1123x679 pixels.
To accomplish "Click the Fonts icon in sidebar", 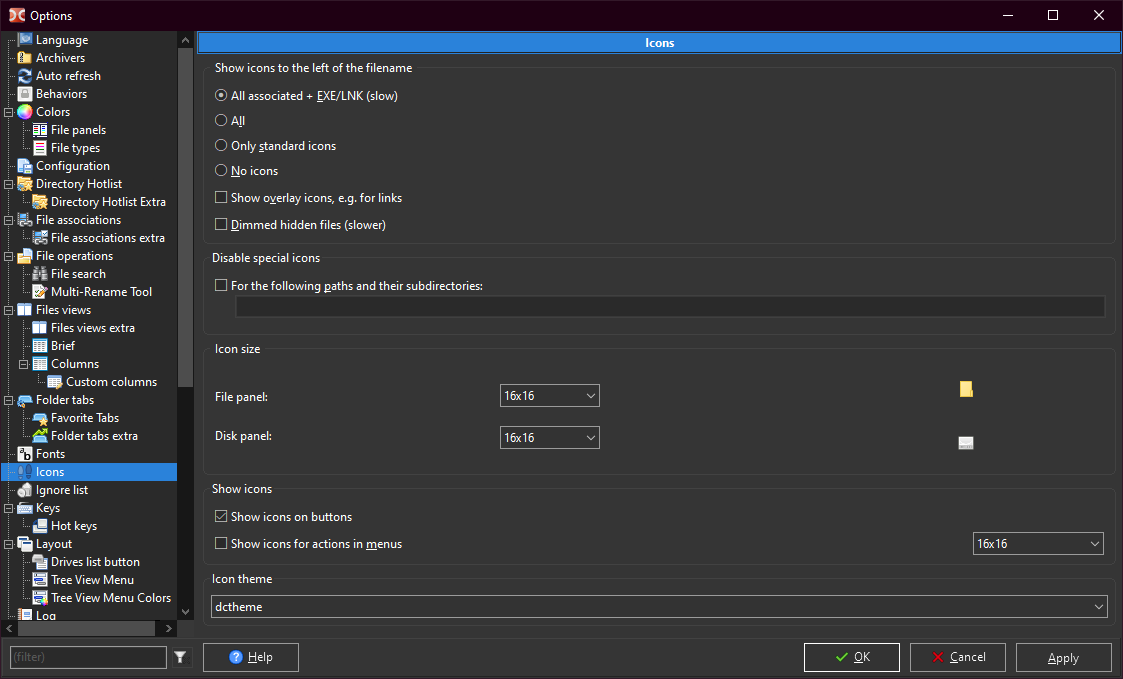I will pos(25,454).
